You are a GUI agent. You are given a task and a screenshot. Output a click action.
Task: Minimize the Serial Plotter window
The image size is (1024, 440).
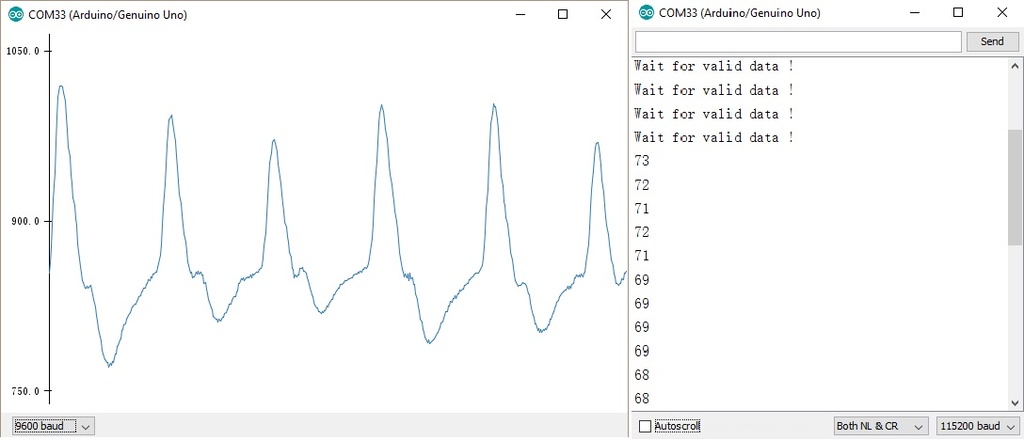520,14
